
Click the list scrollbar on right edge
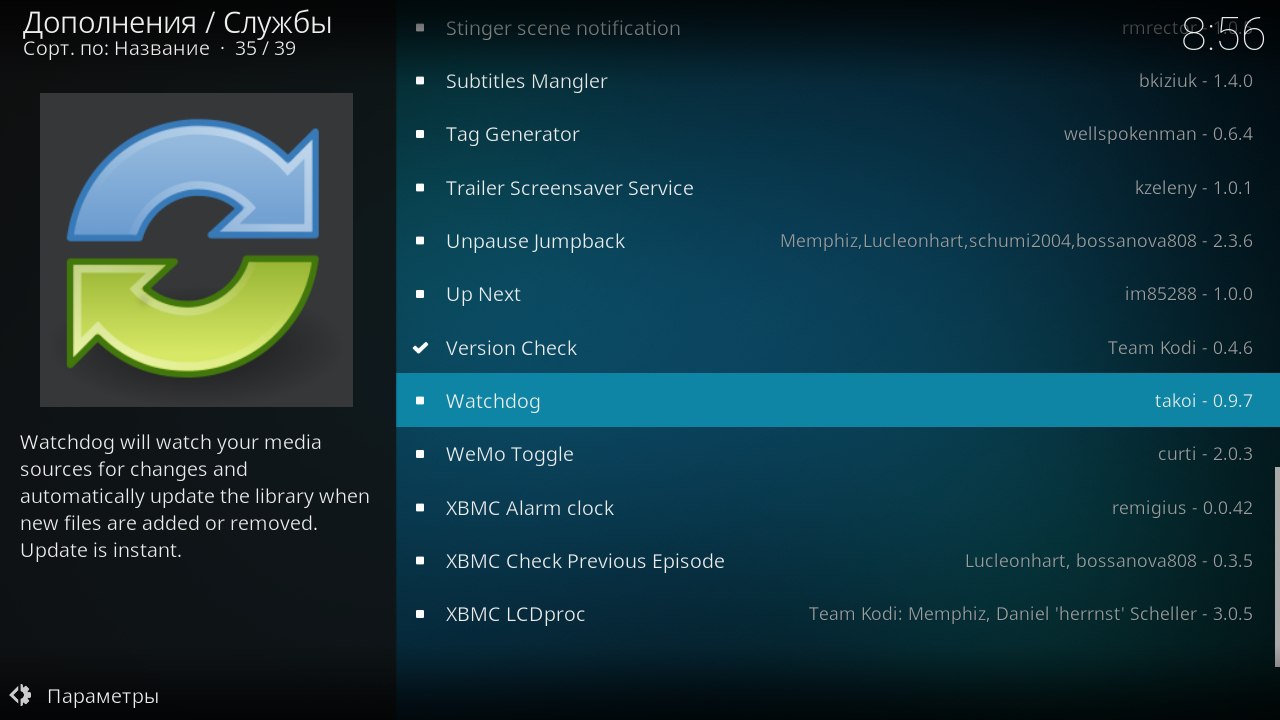click(x=1276, y=565)
